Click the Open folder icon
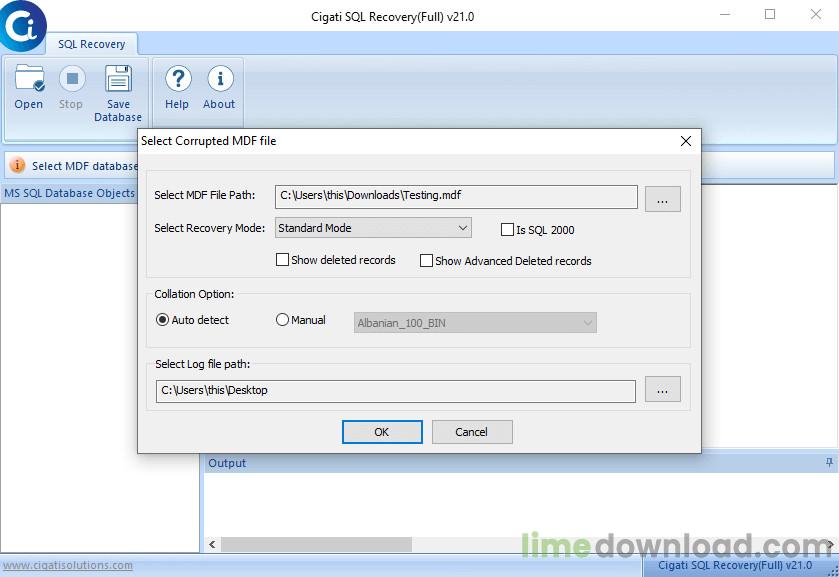 (29, 79)
